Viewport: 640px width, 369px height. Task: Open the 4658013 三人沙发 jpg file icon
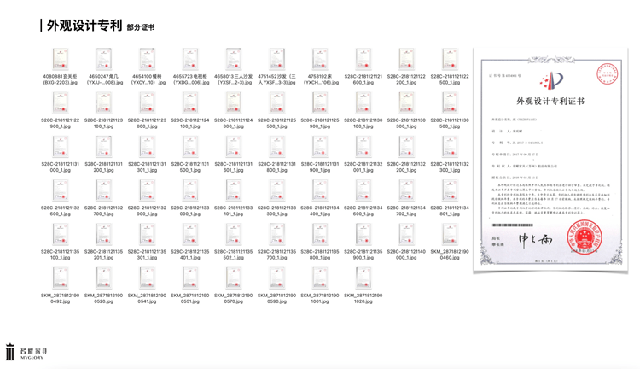tap(233, 59)
